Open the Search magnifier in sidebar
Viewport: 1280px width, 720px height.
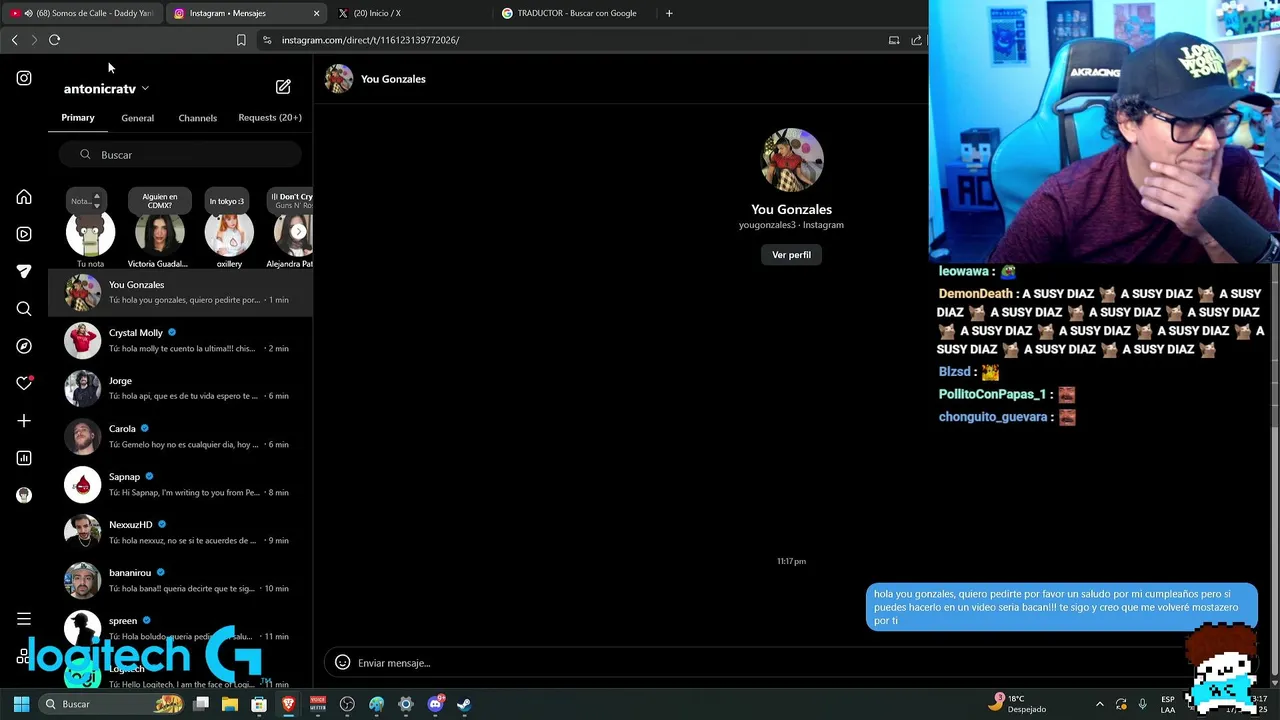pyautogui.click(x=24, y=309)
